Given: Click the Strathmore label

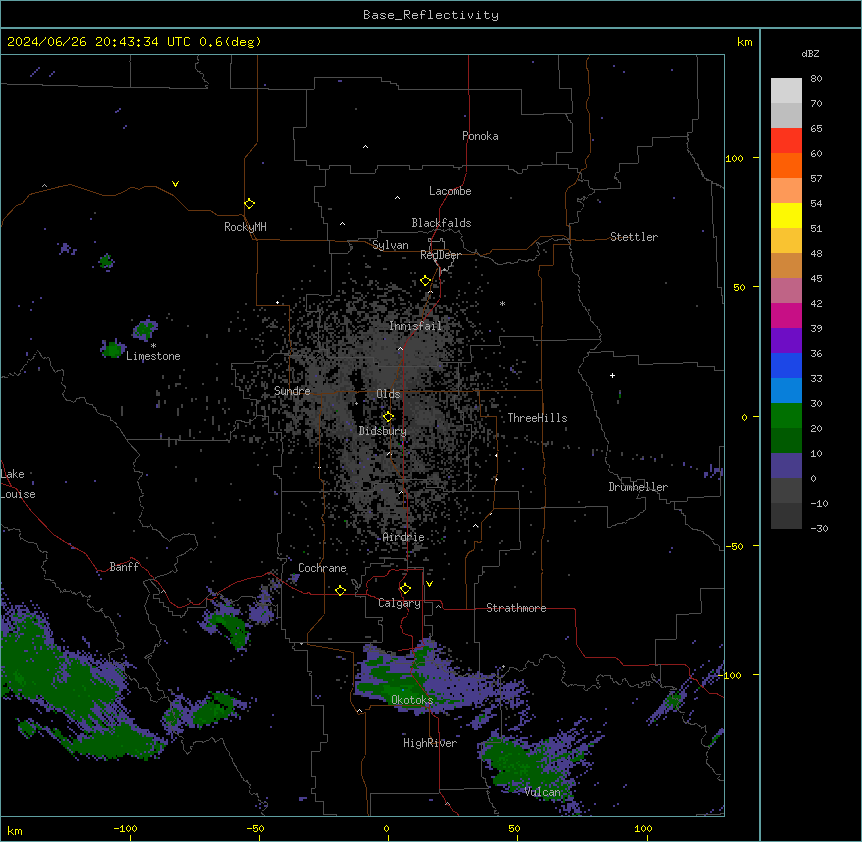Looking at the screenshot, I should pos(516,608).
